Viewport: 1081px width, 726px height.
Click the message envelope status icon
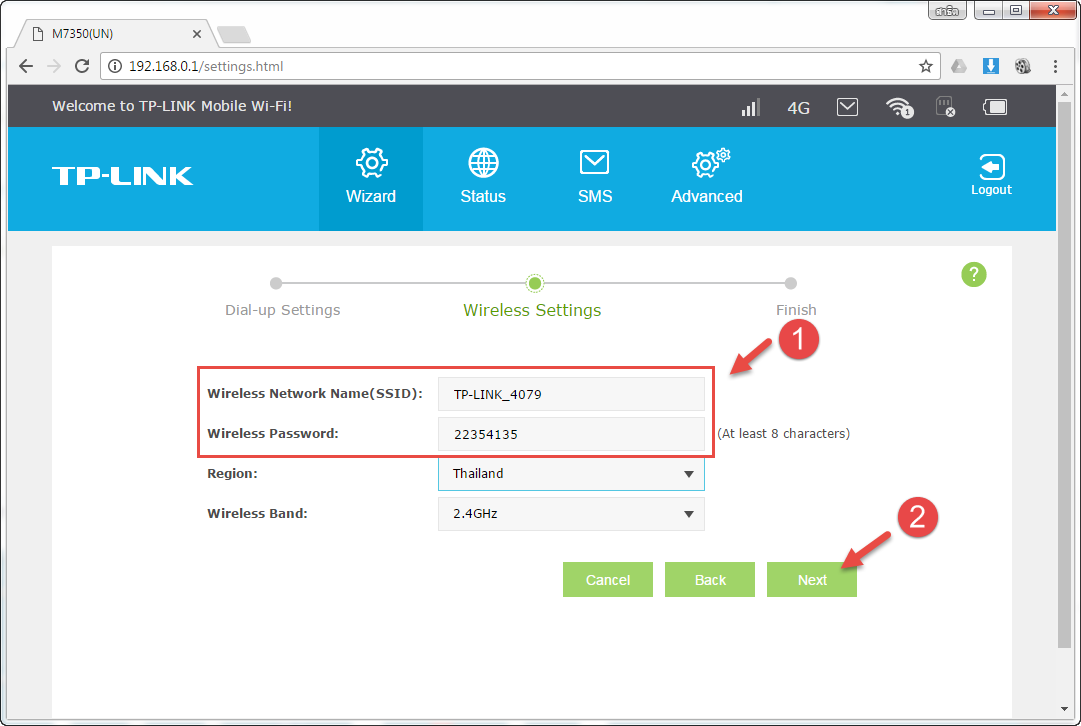(847, 107)
